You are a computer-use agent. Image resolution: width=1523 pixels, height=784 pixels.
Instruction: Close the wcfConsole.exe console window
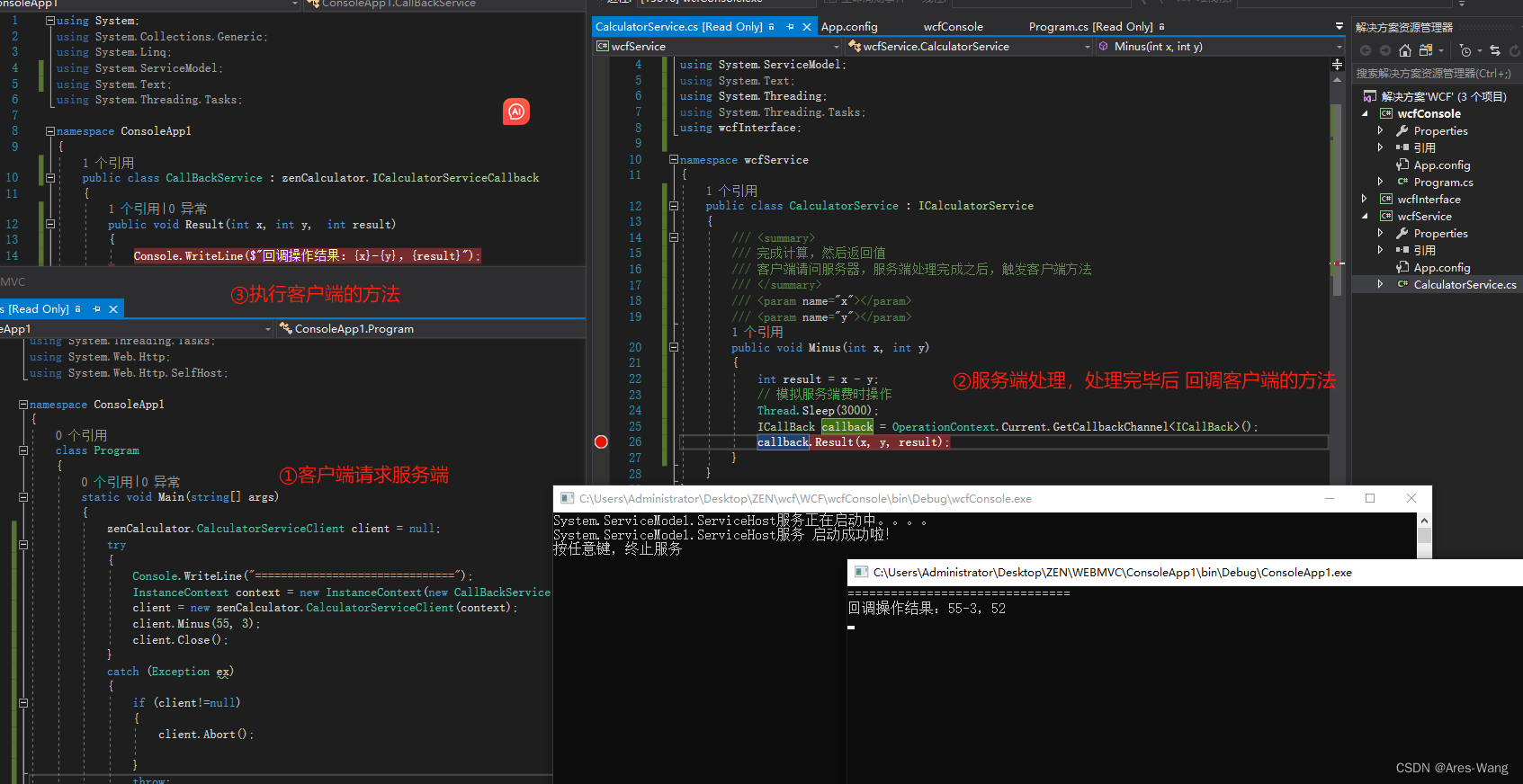[x=1411, y=498]
